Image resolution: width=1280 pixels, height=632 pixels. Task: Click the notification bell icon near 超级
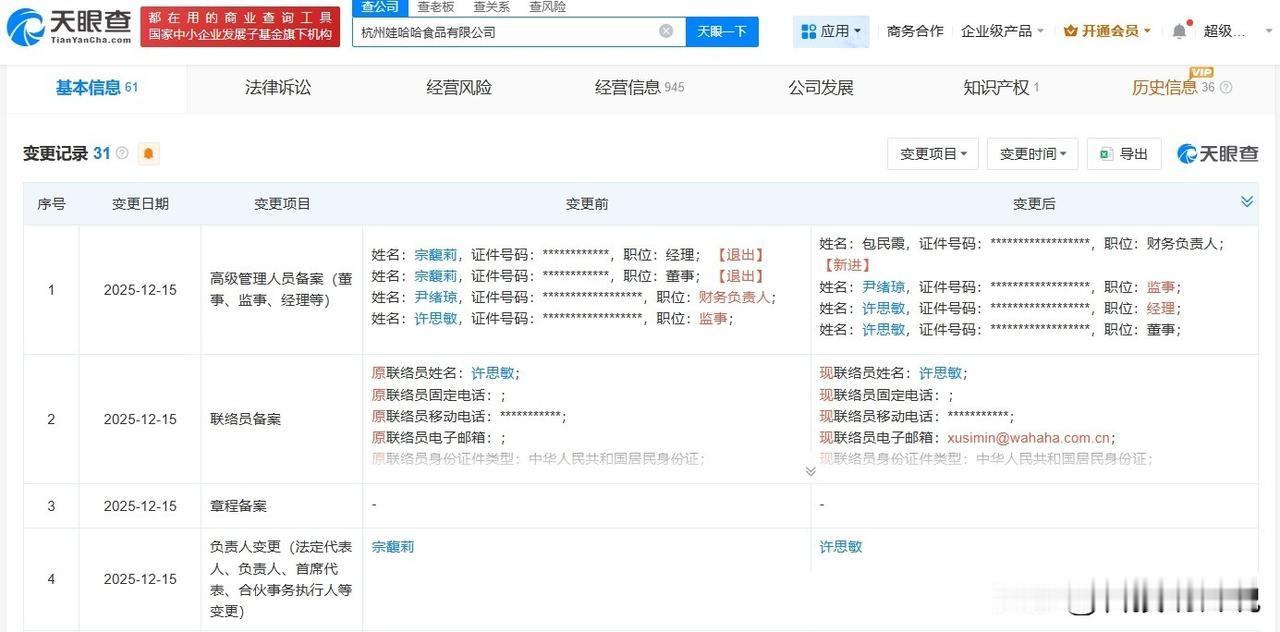pos(1179,31)
